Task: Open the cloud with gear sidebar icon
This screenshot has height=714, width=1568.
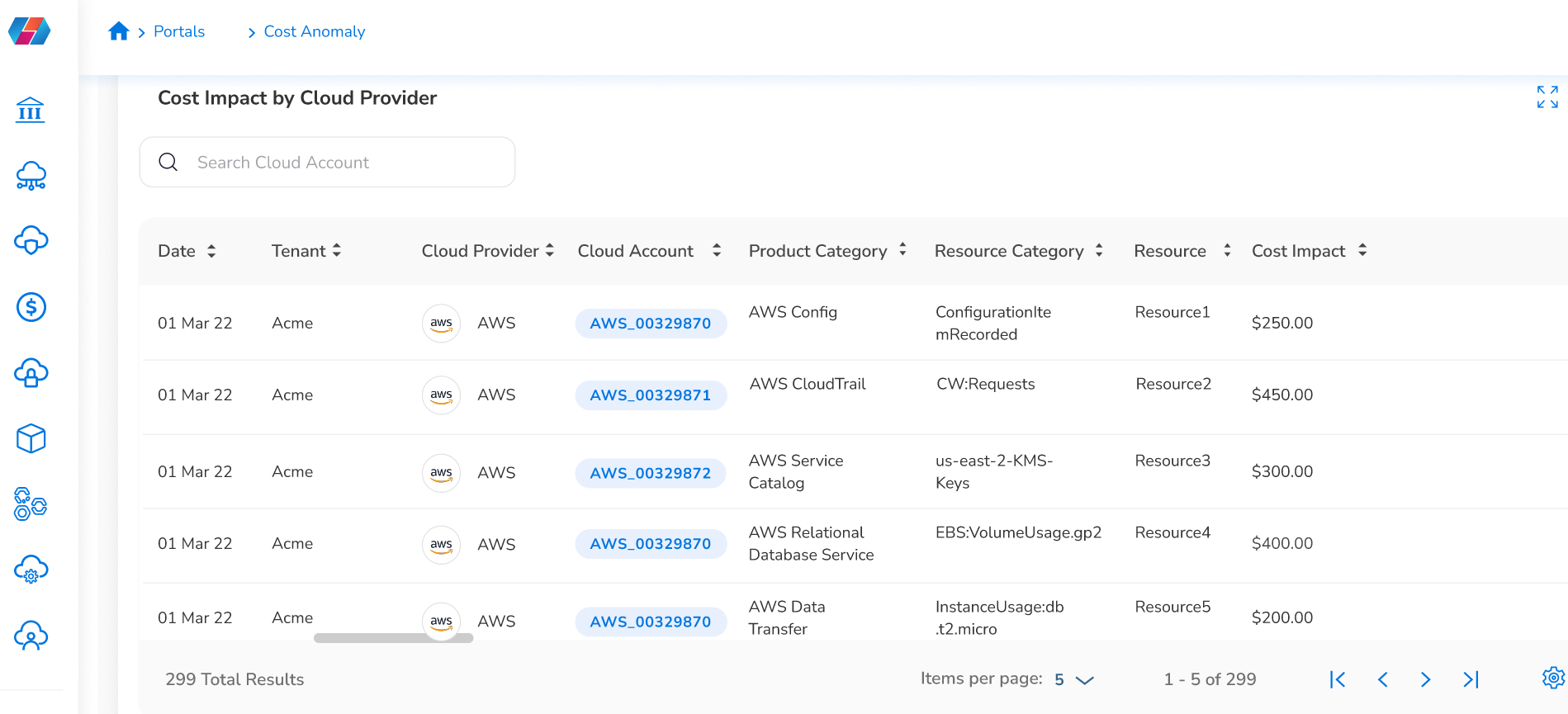Action: click(31, 570)
